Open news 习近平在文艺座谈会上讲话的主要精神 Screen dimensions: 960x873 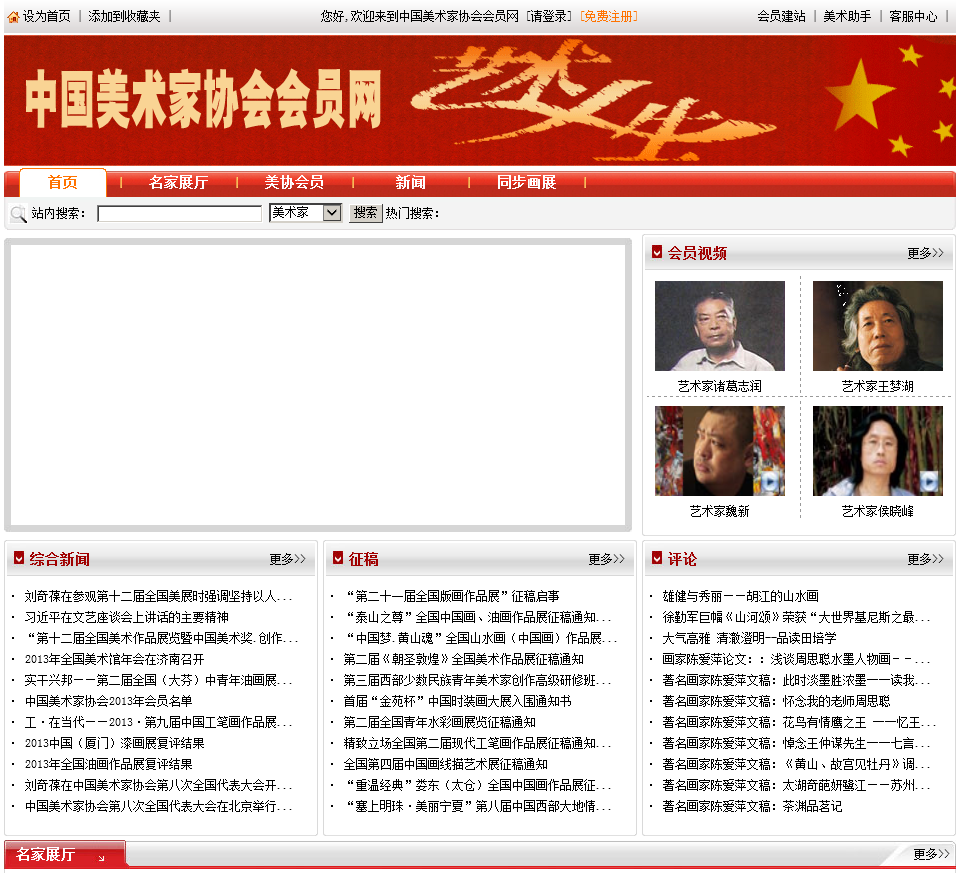point(126,616)
